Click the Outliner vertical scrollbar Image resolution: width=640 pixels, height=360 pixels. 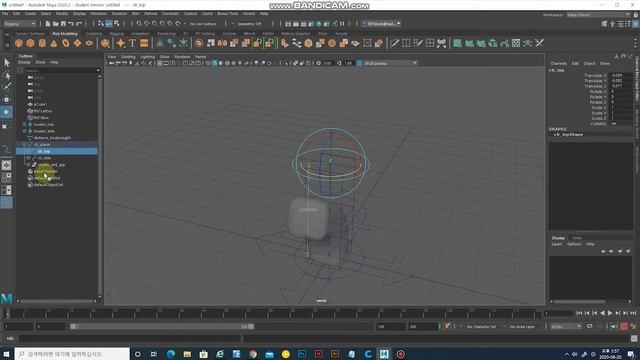(x=100, y=186)
